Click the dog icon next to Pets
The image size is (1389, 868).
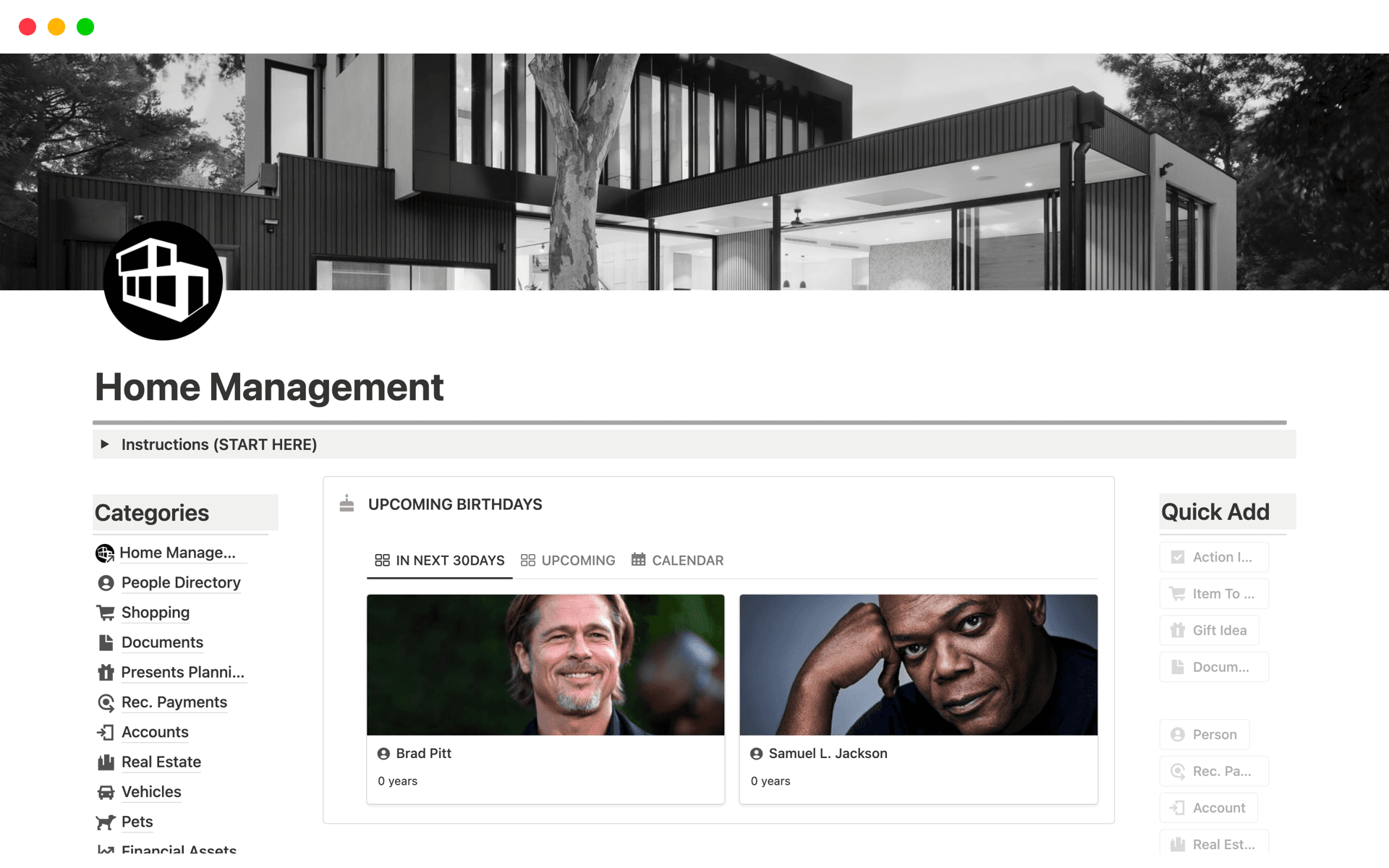[106, 822]
